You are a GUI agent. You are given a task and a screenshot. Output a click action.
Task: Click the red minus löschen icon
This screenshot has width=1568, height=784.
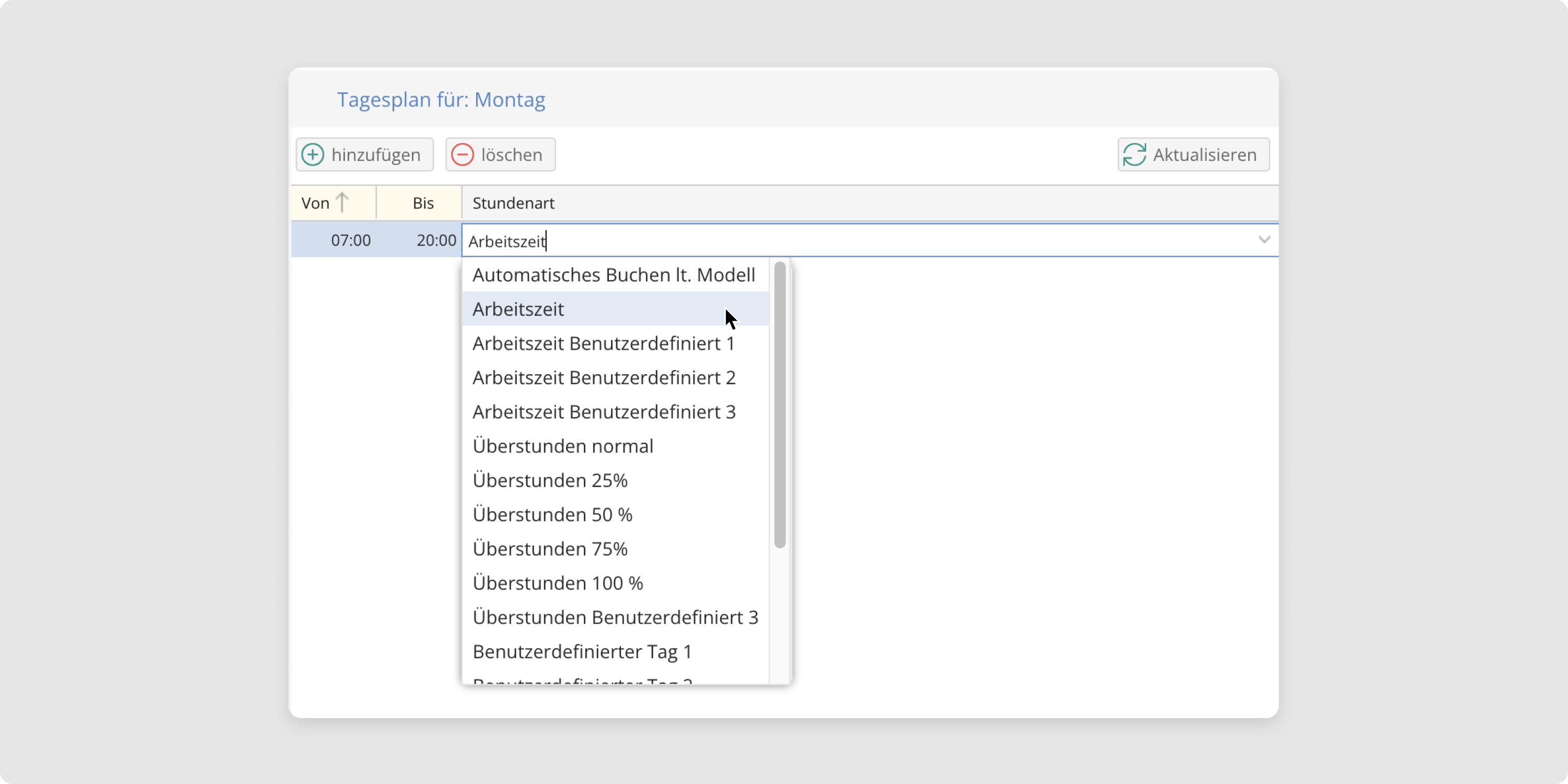pos(463,155)
